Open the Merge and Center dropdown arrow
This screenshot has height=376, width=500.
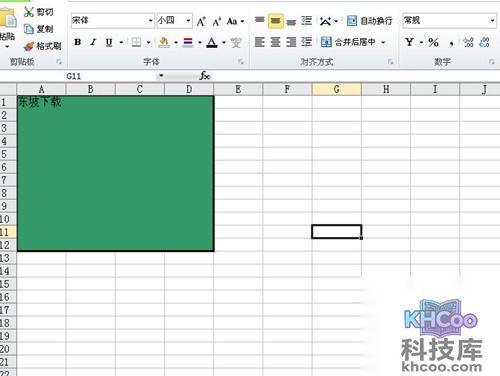(x=383, y=42)
